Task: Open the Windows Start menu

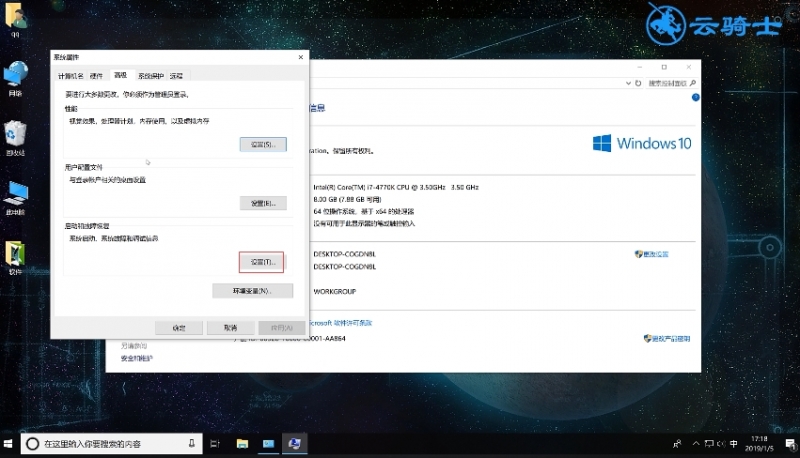Action: click(8, 444)
